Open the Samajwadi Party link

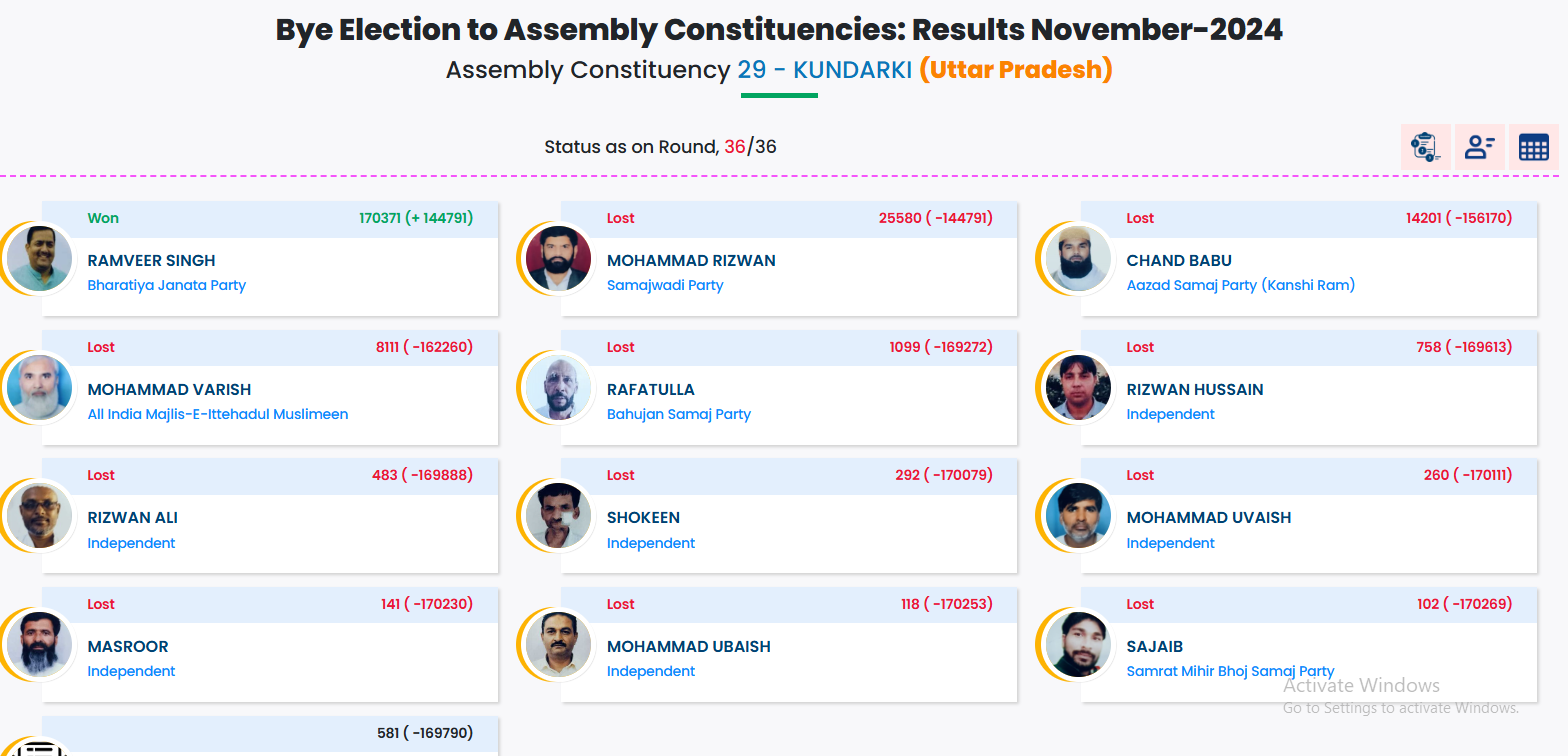pyautogui.click(x=665, y=285)
